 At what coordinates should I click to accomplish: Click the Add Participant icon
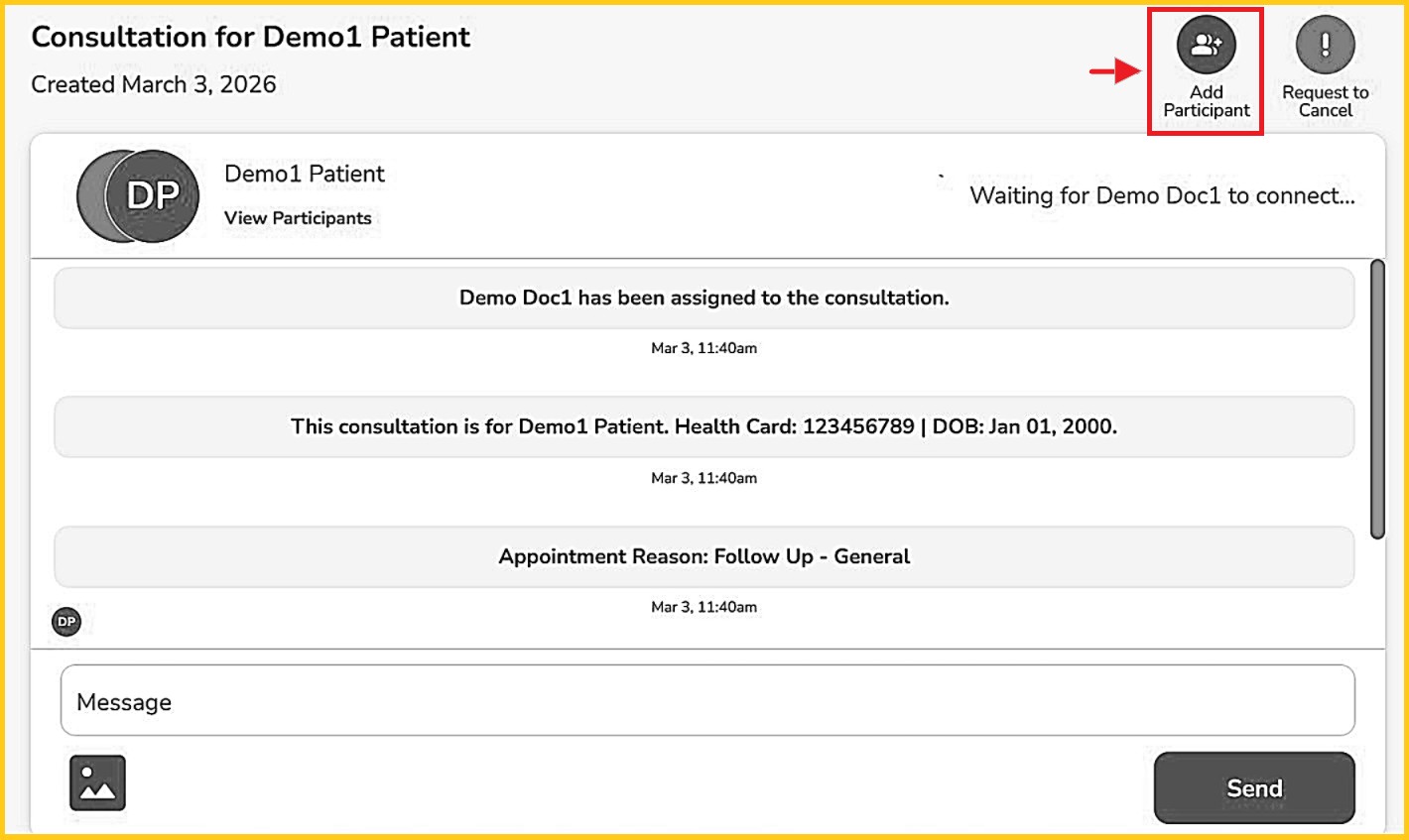1206,46
